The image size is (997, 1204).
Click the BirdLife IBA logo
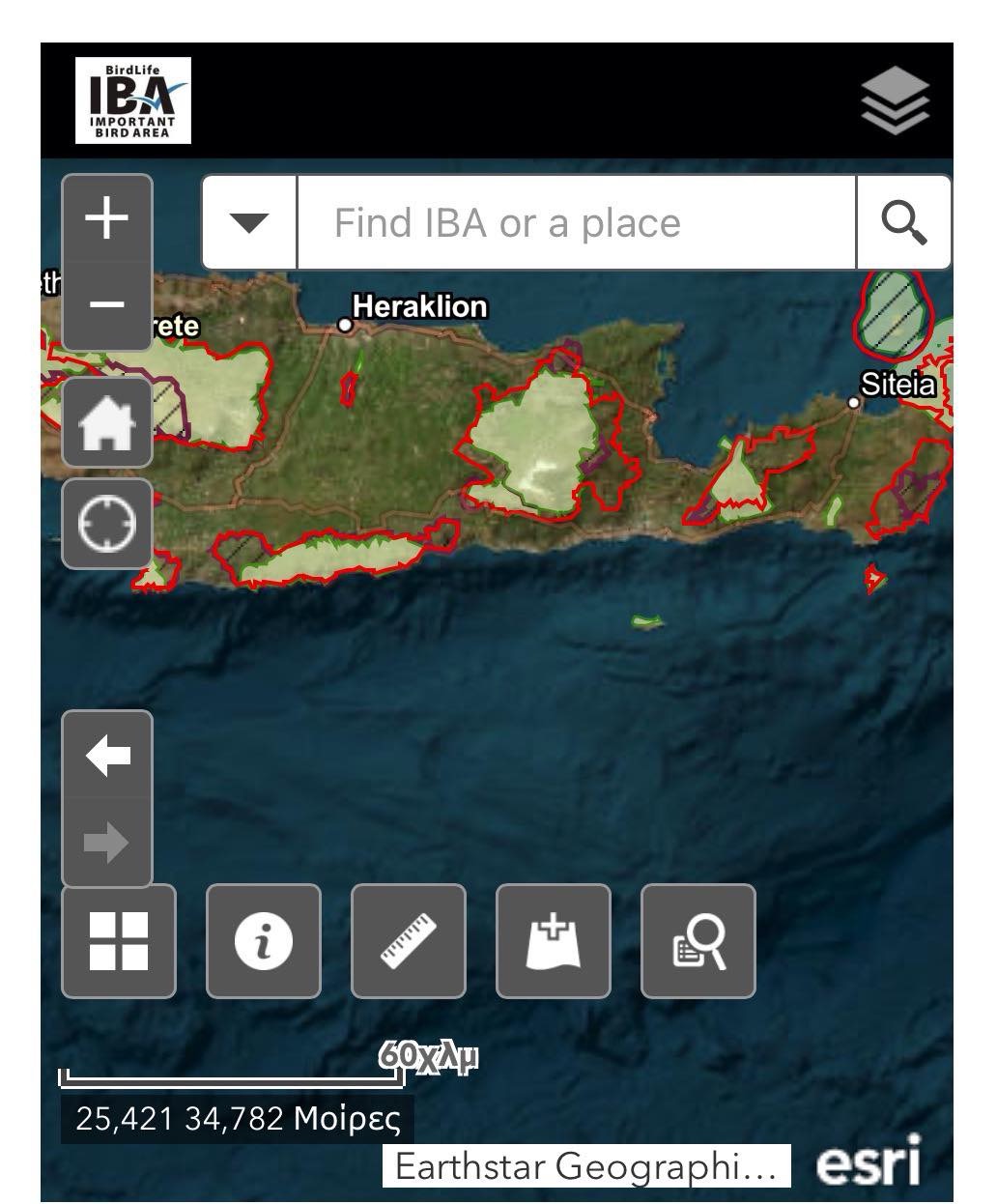133,100
